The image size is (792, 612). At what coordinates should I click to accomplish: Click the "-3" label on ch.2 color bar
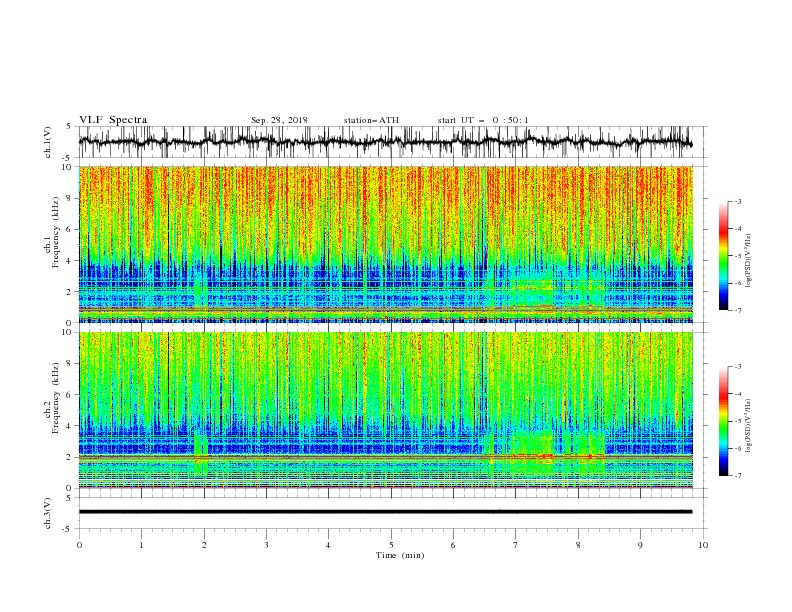[x=738, y=367]
